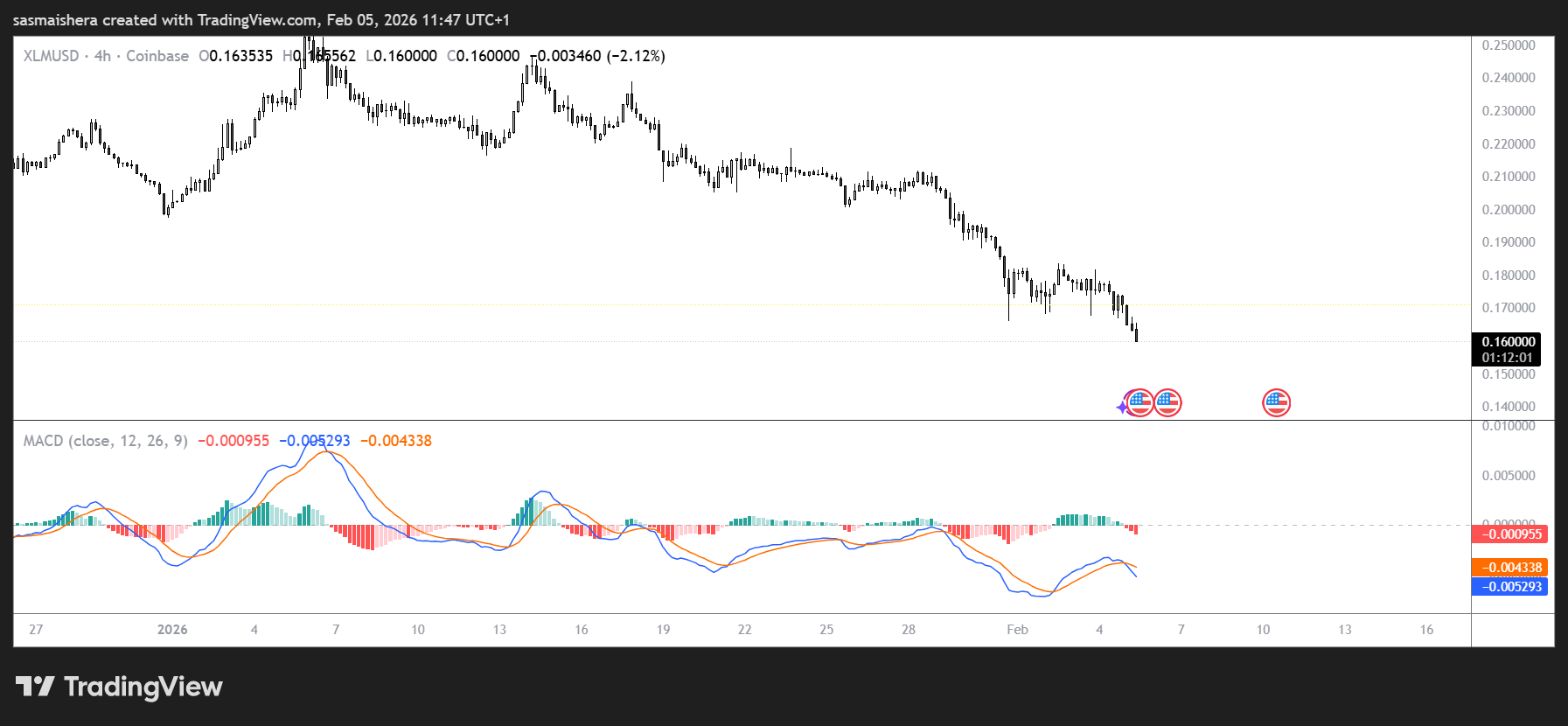Click the purple sparkle icon near event flags
1568x726 pixels.
pos(1123,407)
